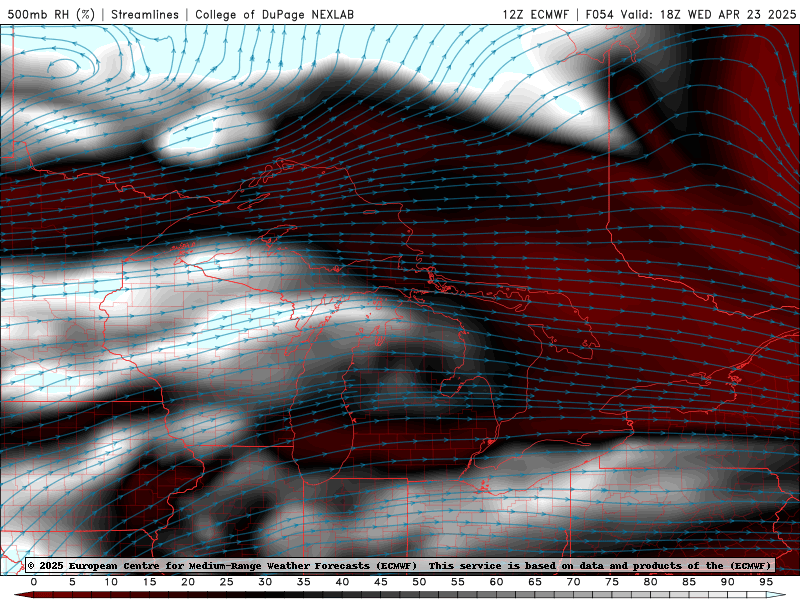Click the '50' color scale label
This screenshot has width=800, height=600.
coord(419,582)
